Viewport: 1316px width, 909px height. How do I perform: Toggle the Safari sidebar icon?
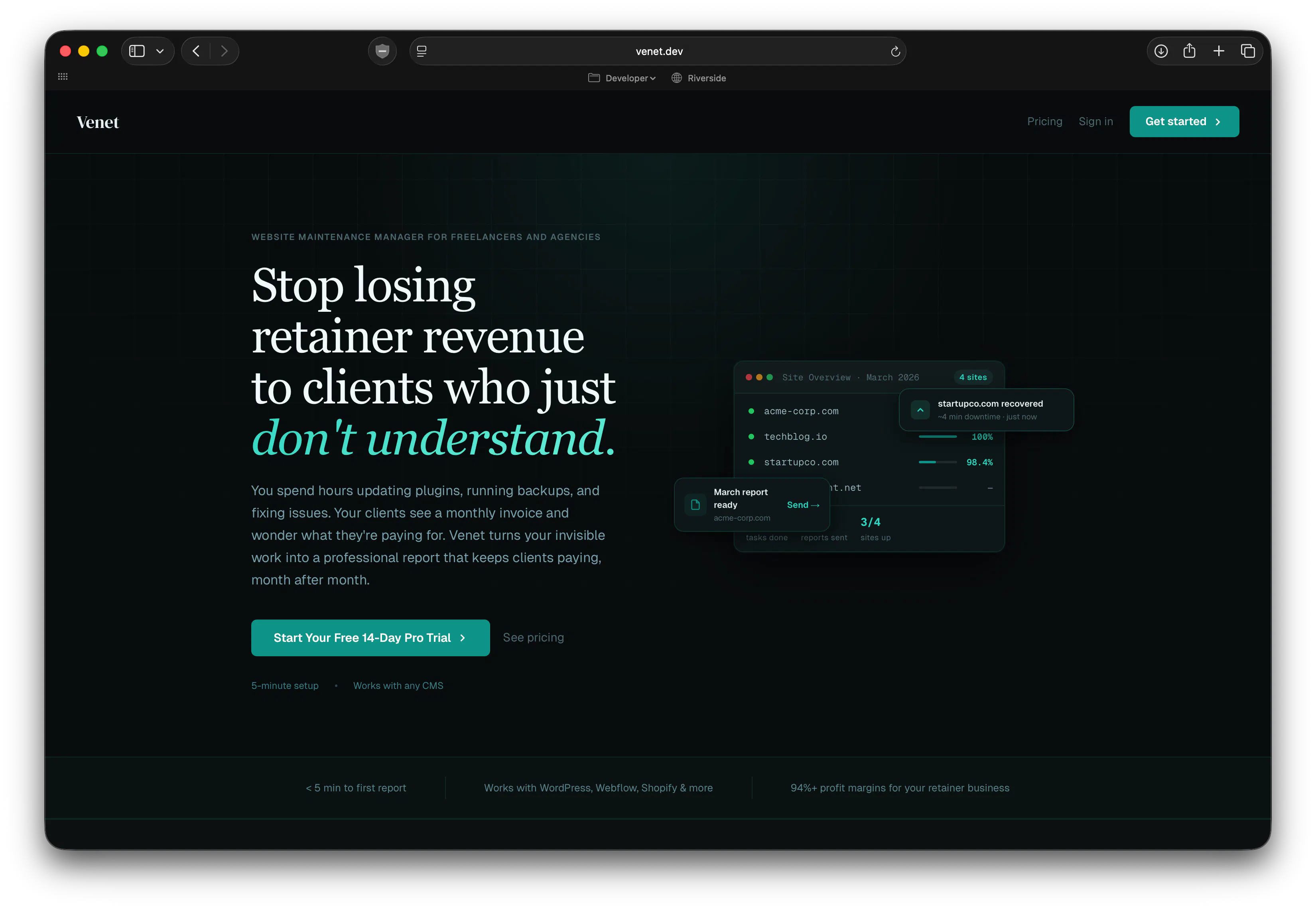137,51
